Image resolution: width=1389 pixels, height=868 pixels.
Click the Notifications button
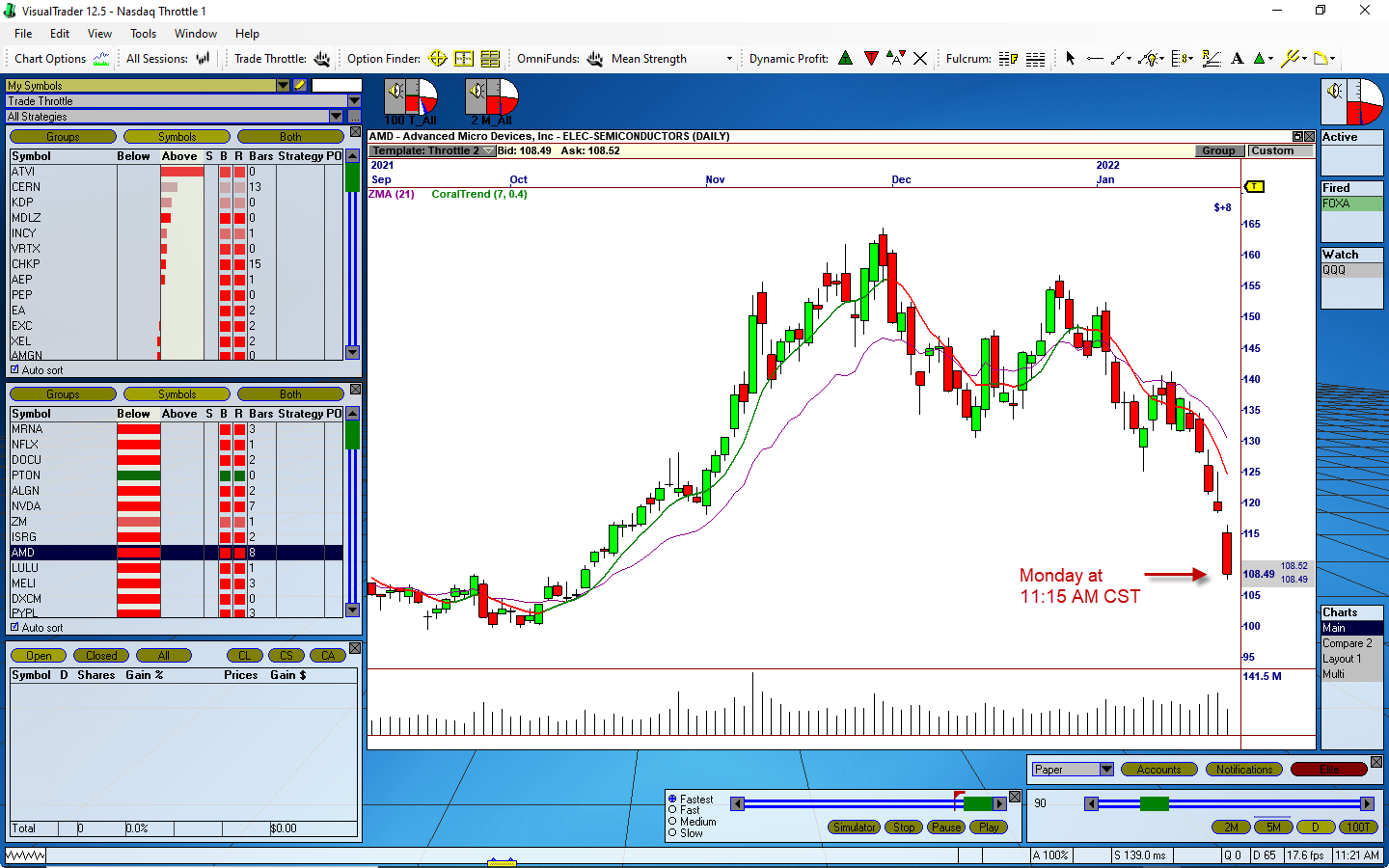click(x=1244, y=770)
